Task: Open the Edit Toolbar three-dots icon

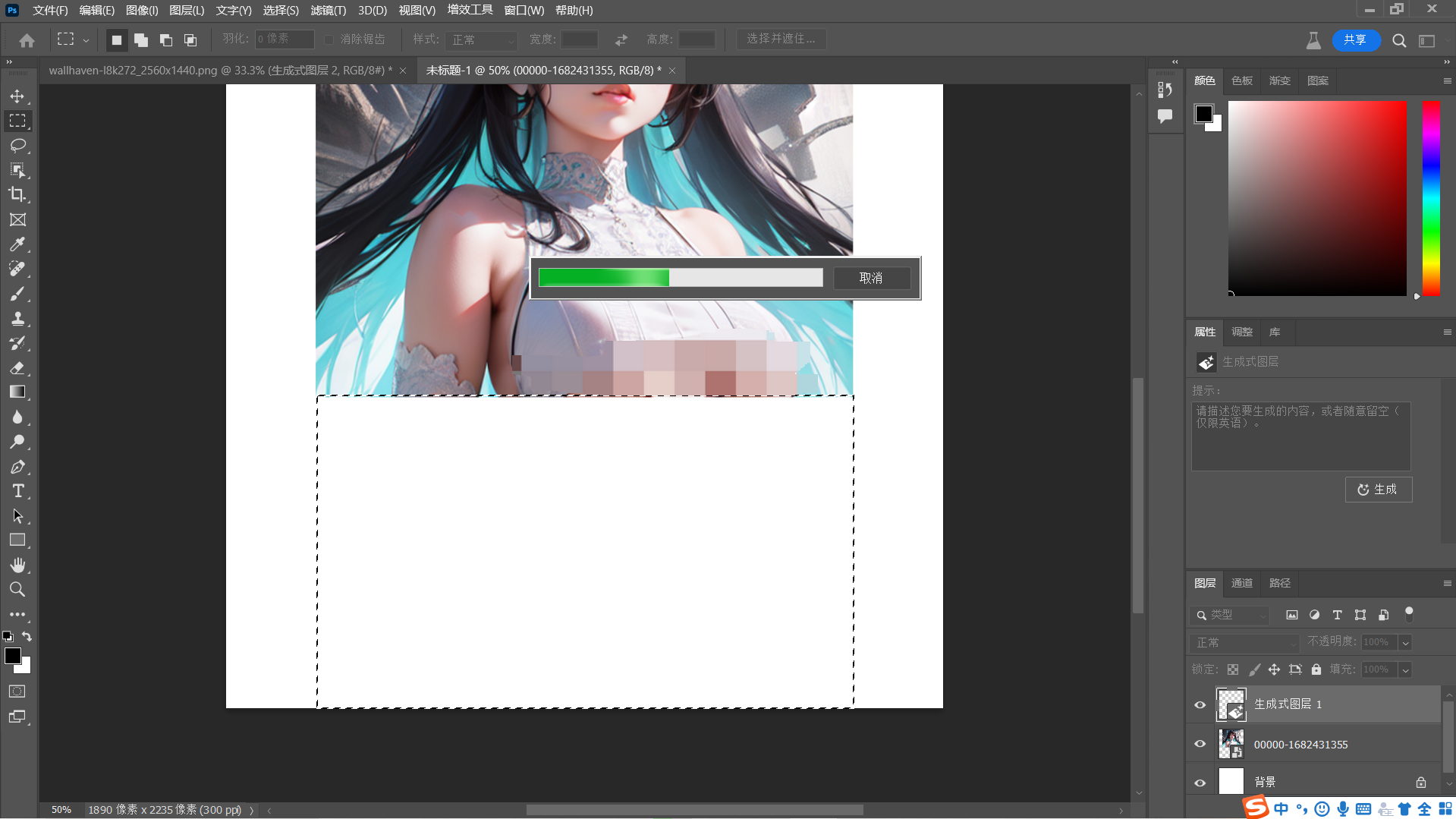Action: (17, 614)
